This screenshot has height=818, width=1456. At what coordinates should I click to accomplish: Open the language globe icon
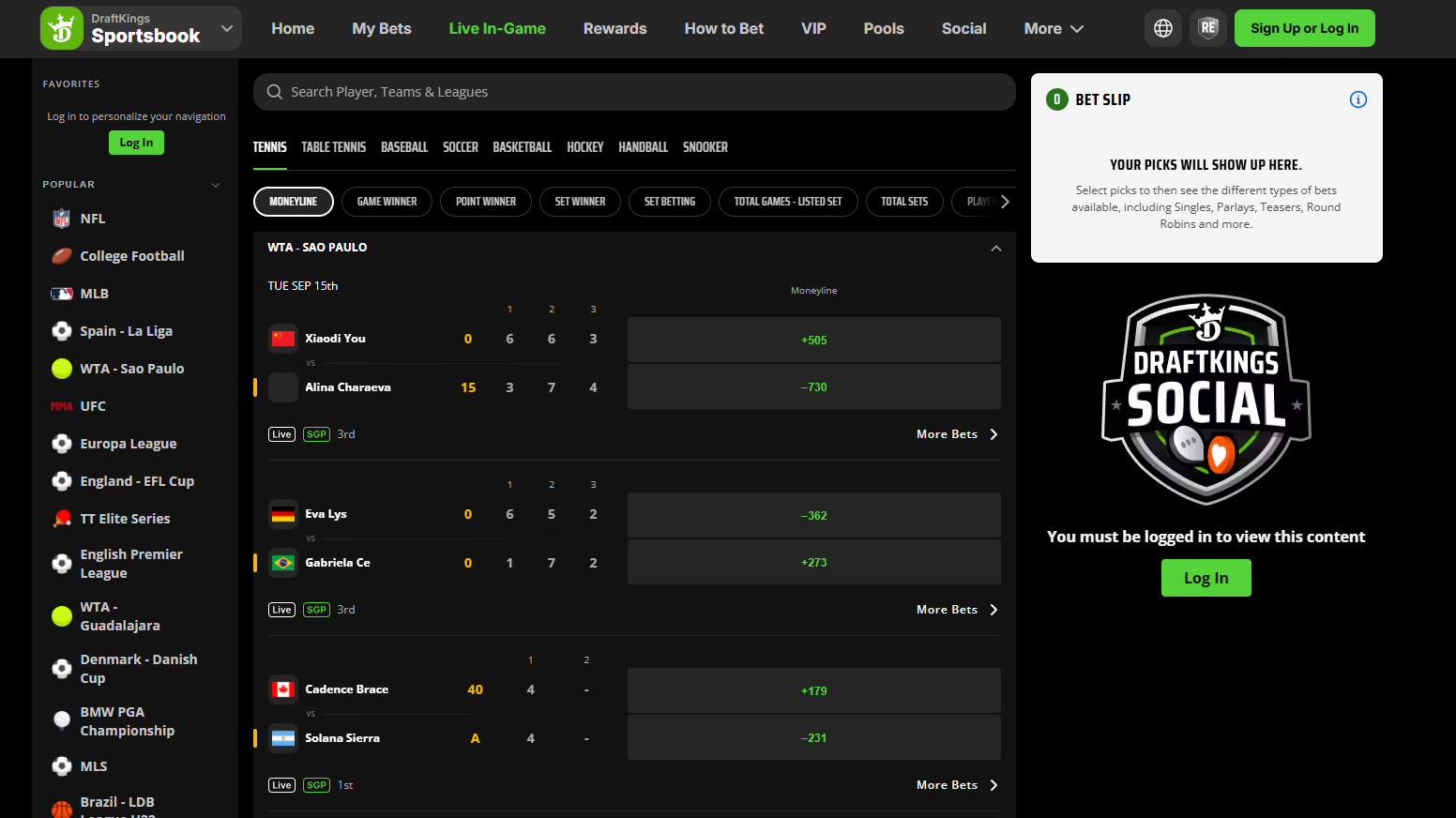(x=1163, y=28)
